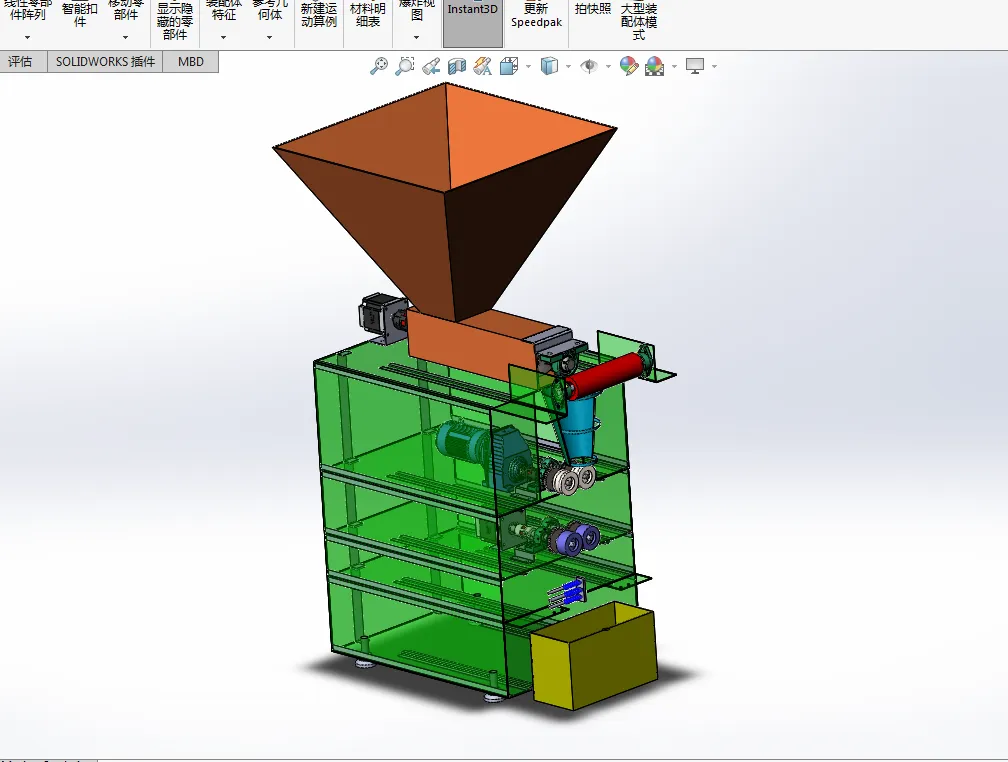The image size is (1008, 762).
Task: Click the 更新 Speedpak command
Action: [x=536, y=15]
